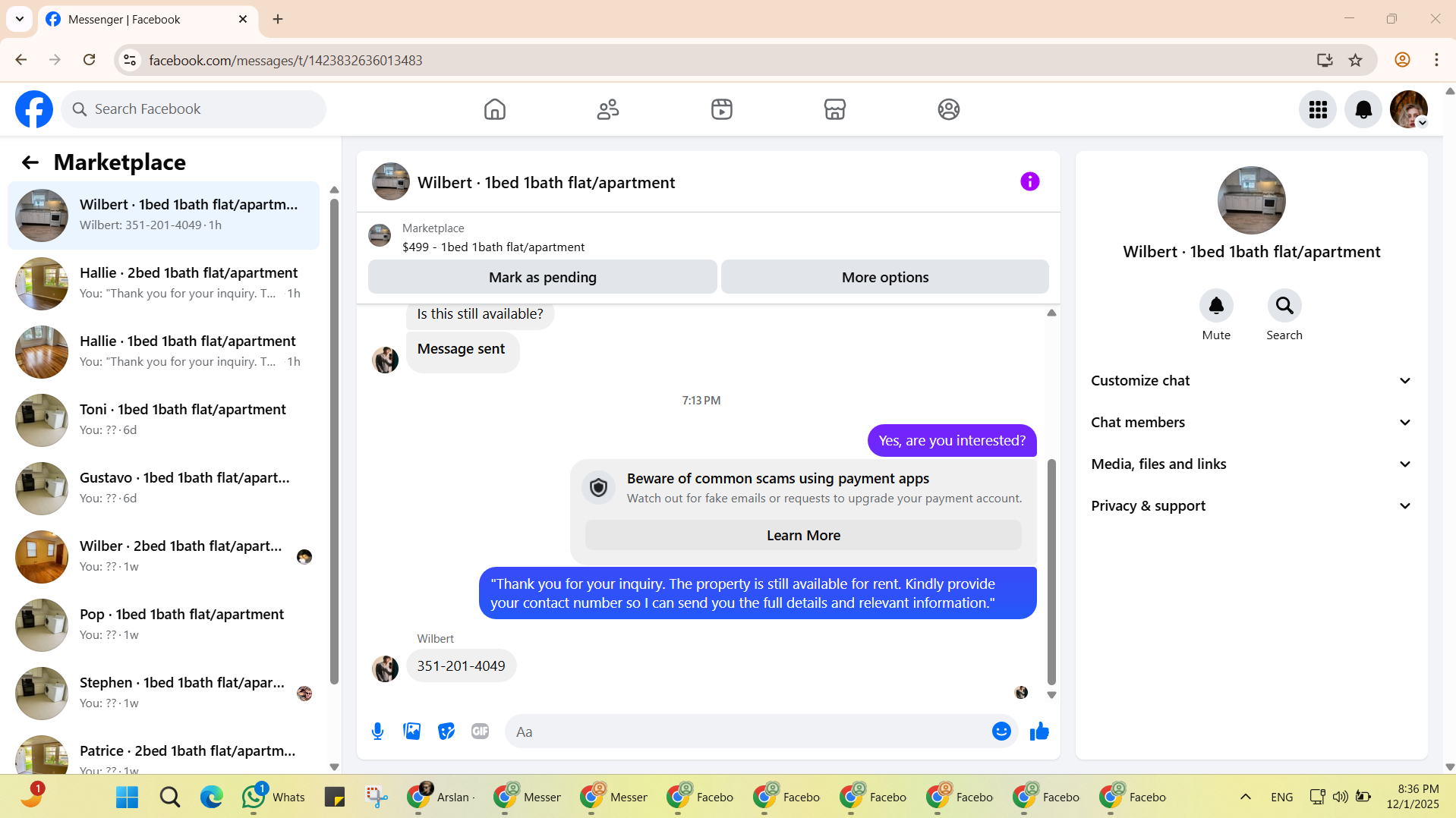Click Wilbert's listing thumbnail in right panel
The height and width of the screenshot is (818, 1456).
tap(1251, 200)
